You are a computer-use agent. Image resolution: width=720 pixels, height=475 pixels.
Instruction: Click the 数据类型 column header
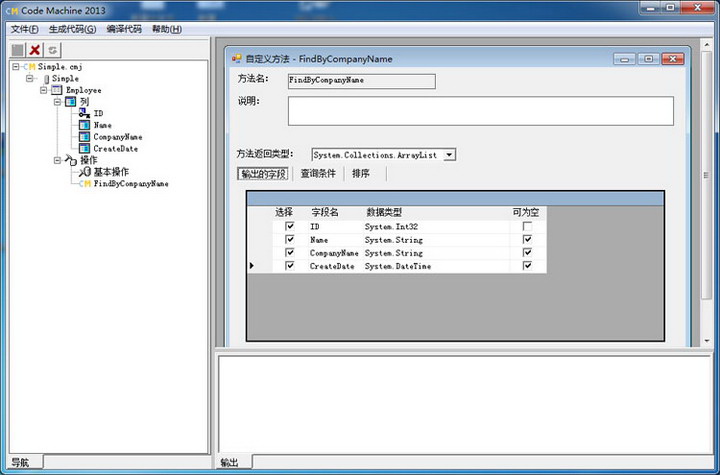coord(384,212)
